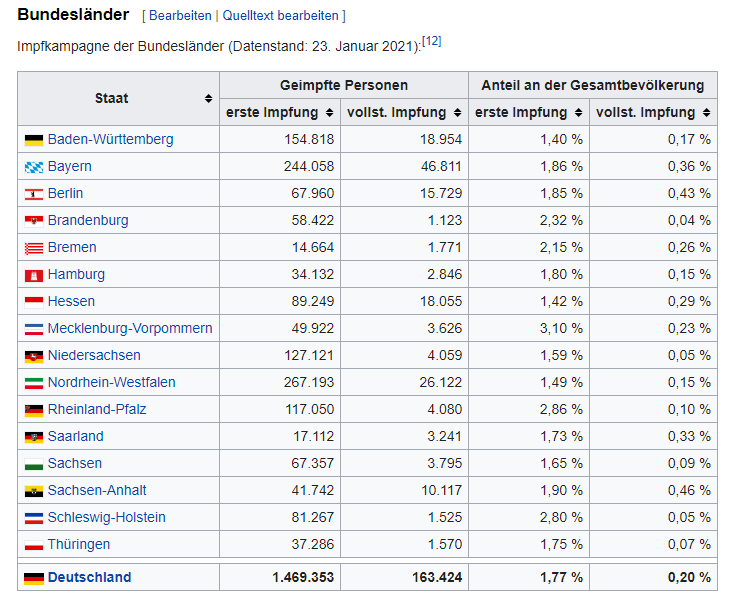Click the Hamburg flag icon

(x=34, y=275)
